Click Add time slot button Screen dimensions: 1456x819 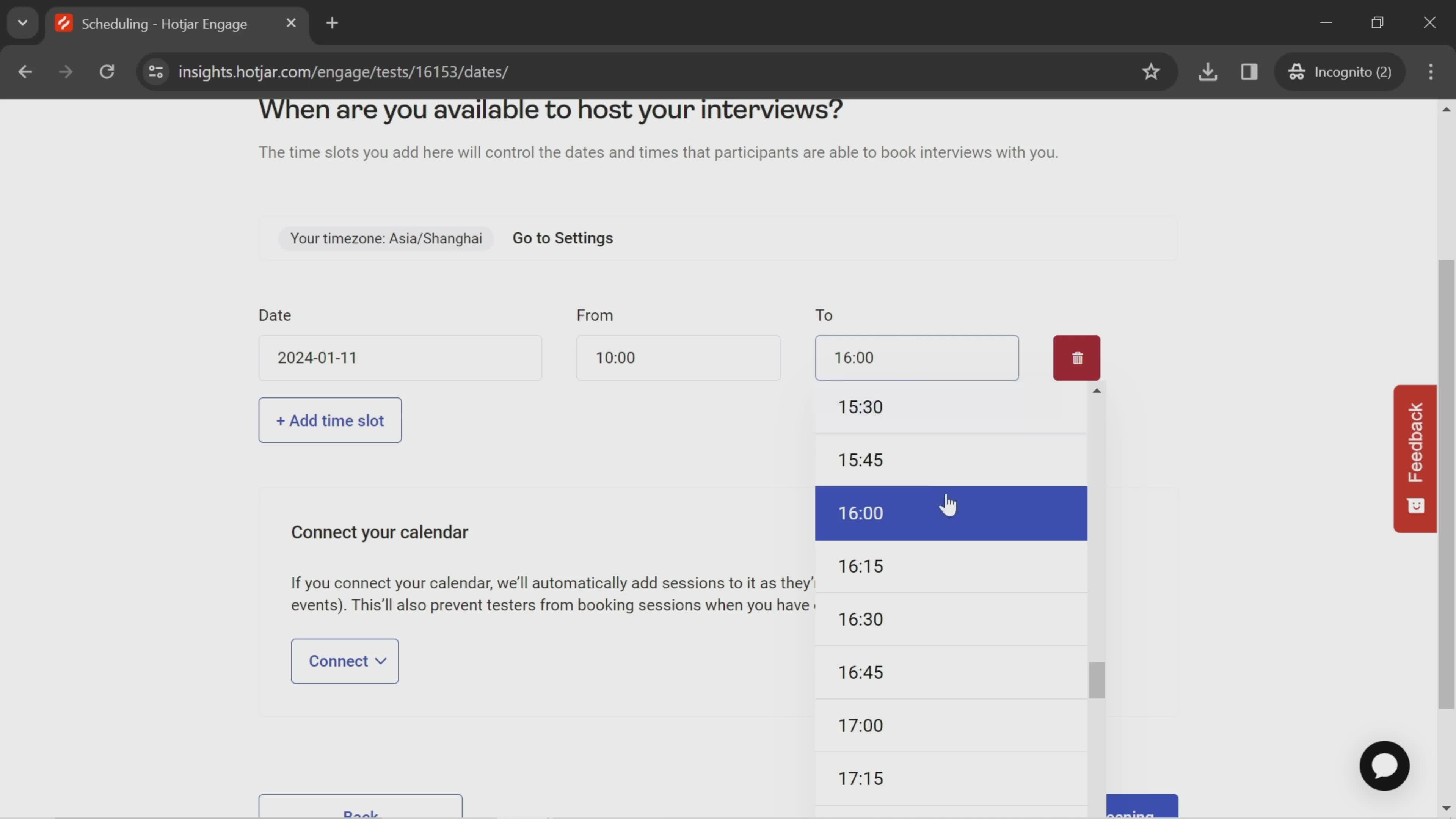pos(330,420)
